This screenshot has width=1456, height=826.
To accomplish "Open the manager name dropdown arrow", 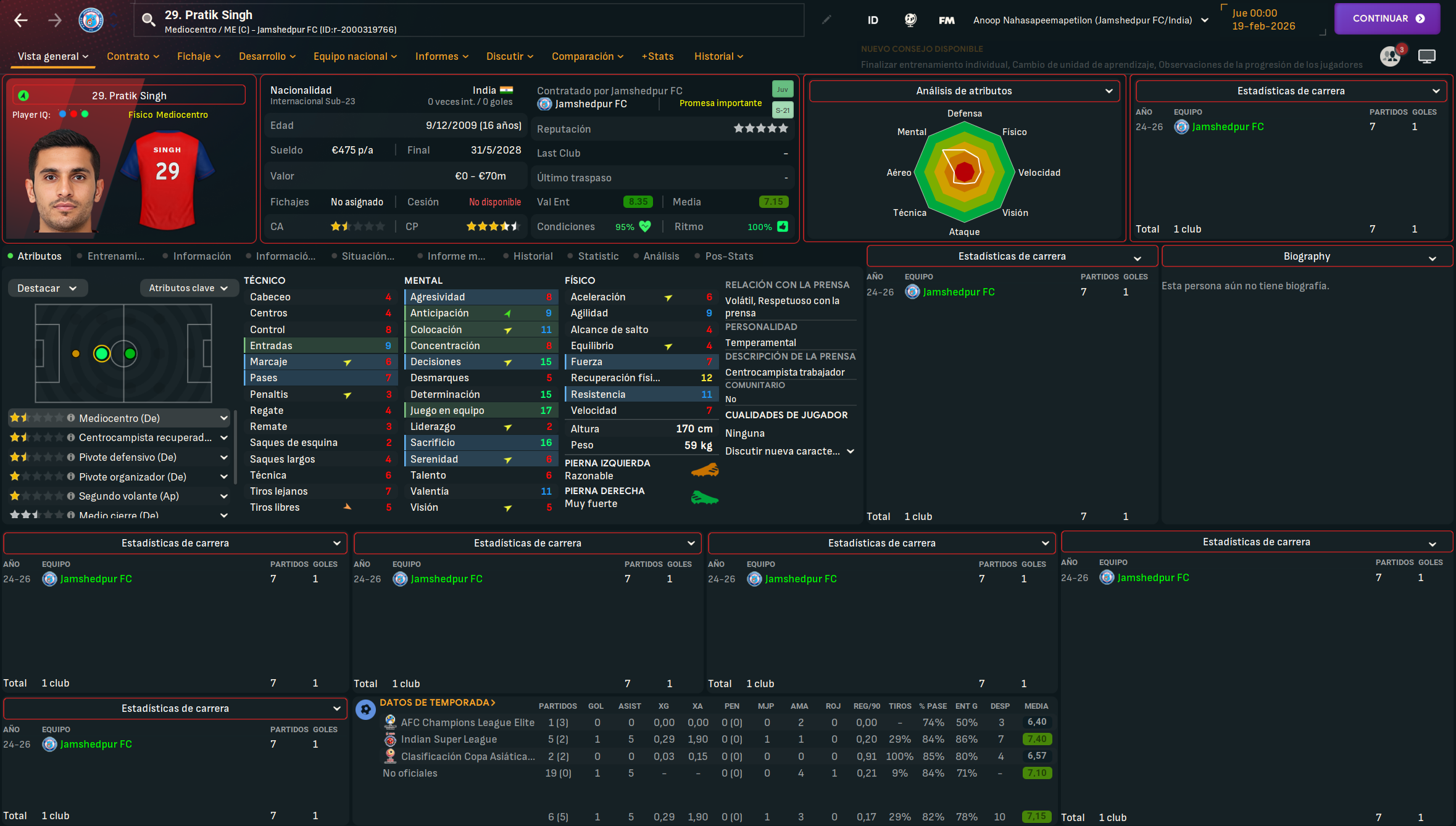I will (x=1205, y=20).
